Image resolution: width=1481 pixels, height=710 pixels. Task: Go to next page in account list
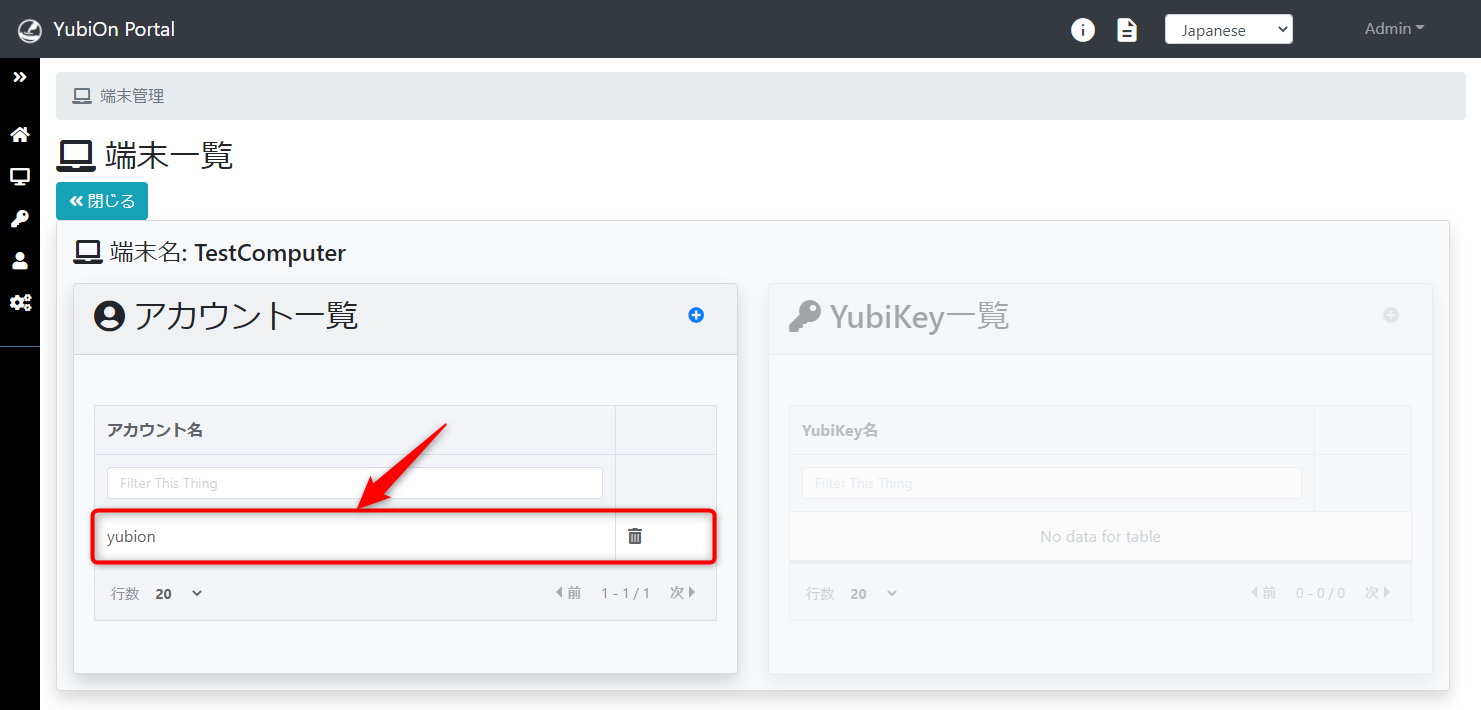(683, 593)
